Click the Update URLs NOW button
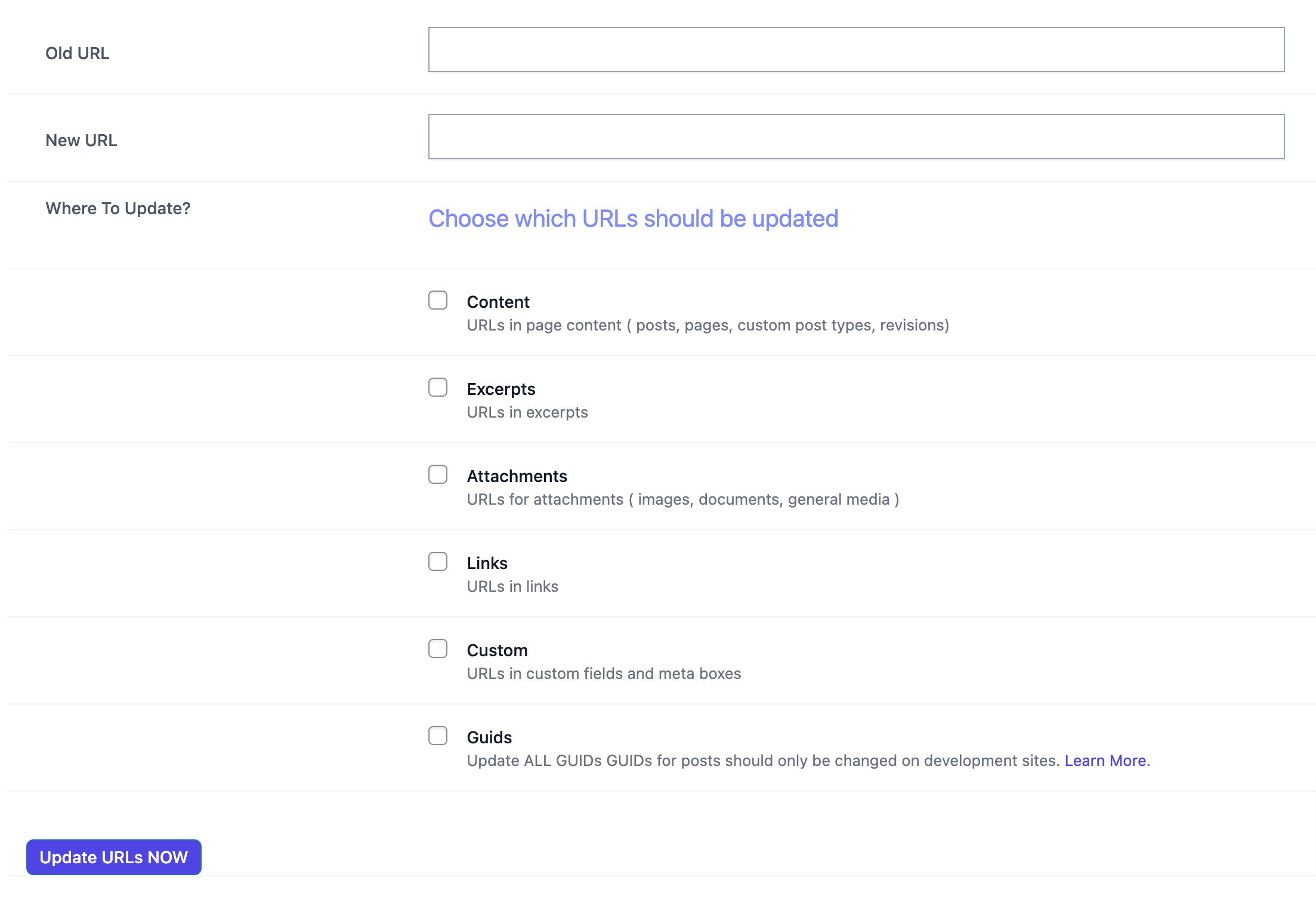 point(113,857)
